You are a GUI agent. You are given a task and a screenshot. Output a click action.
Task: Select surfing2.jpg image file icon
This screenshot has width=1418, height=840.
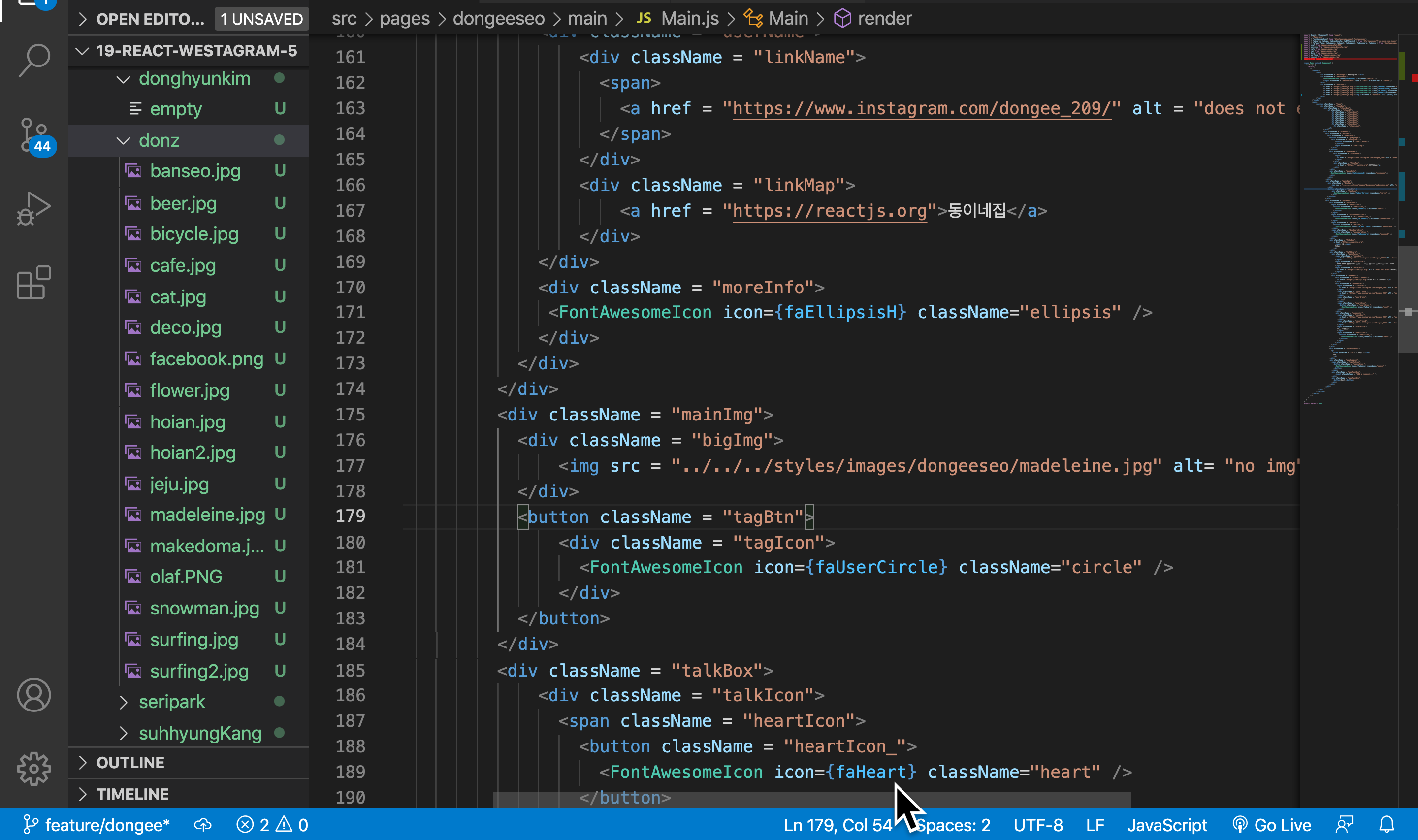click(x=133, y=671)
